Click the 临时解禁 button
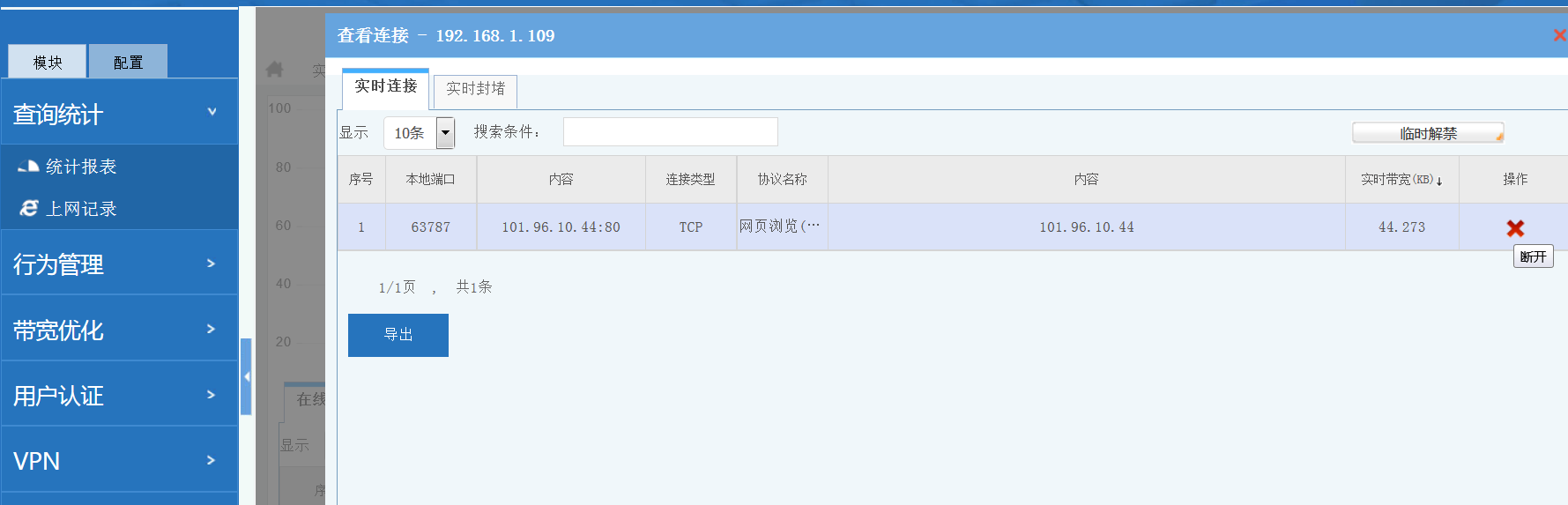 1427,133
